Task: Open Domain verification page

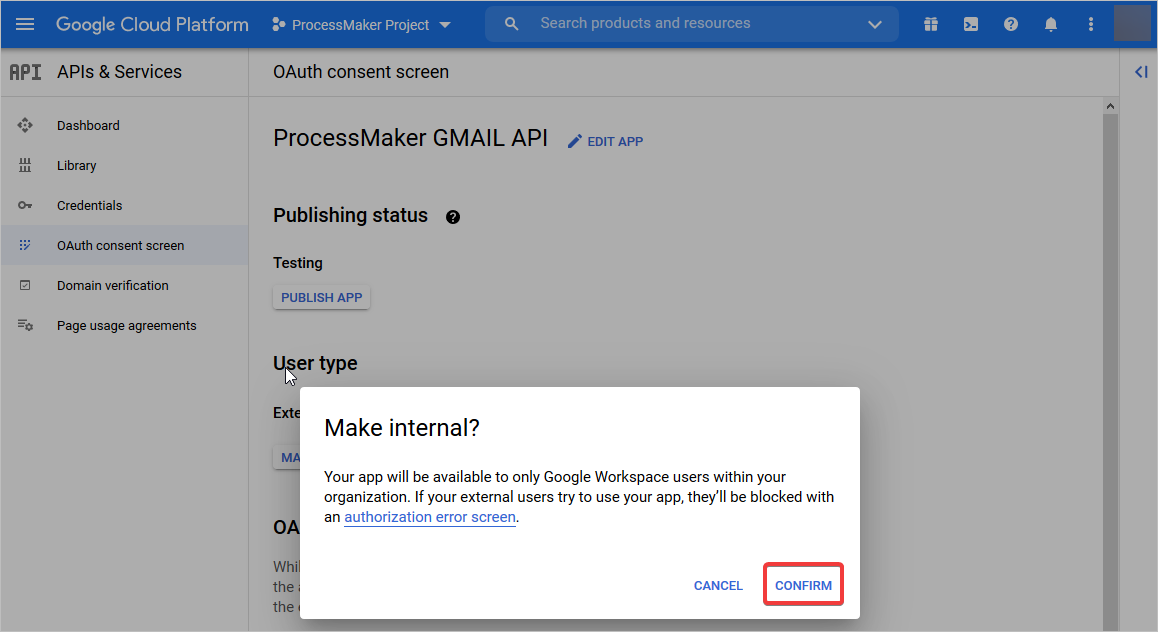Action: (x=113, y=286)
